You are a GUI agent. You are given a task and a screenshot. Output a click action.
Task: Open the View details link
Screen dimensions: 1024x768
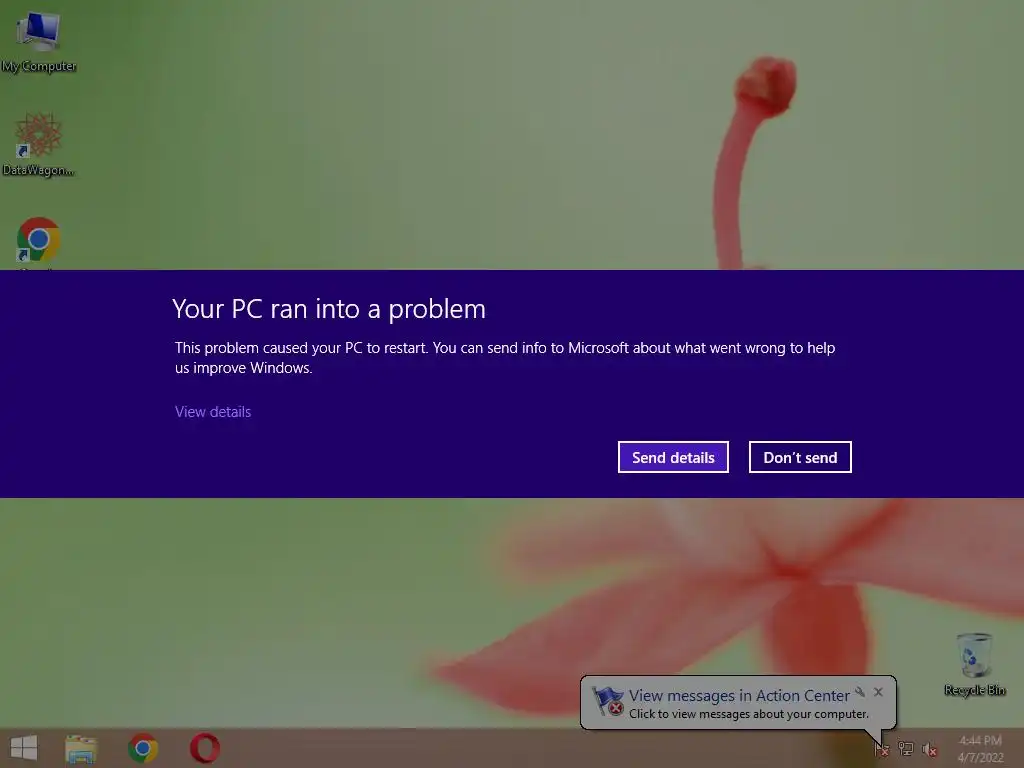tap(213, 412)
